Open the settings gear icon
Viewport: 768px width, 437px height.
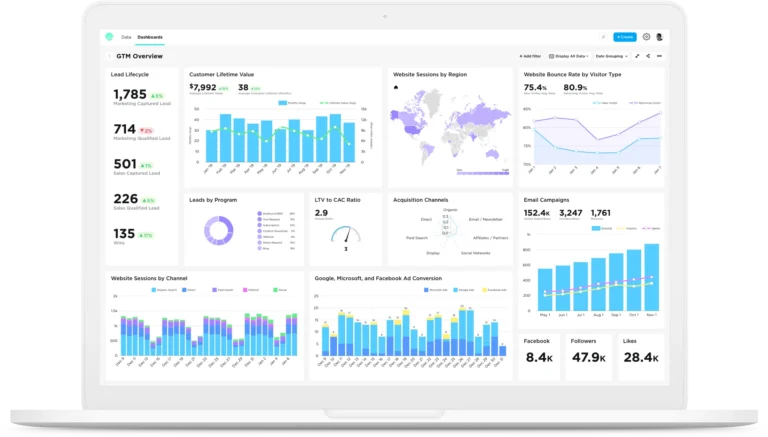point(647,37)
